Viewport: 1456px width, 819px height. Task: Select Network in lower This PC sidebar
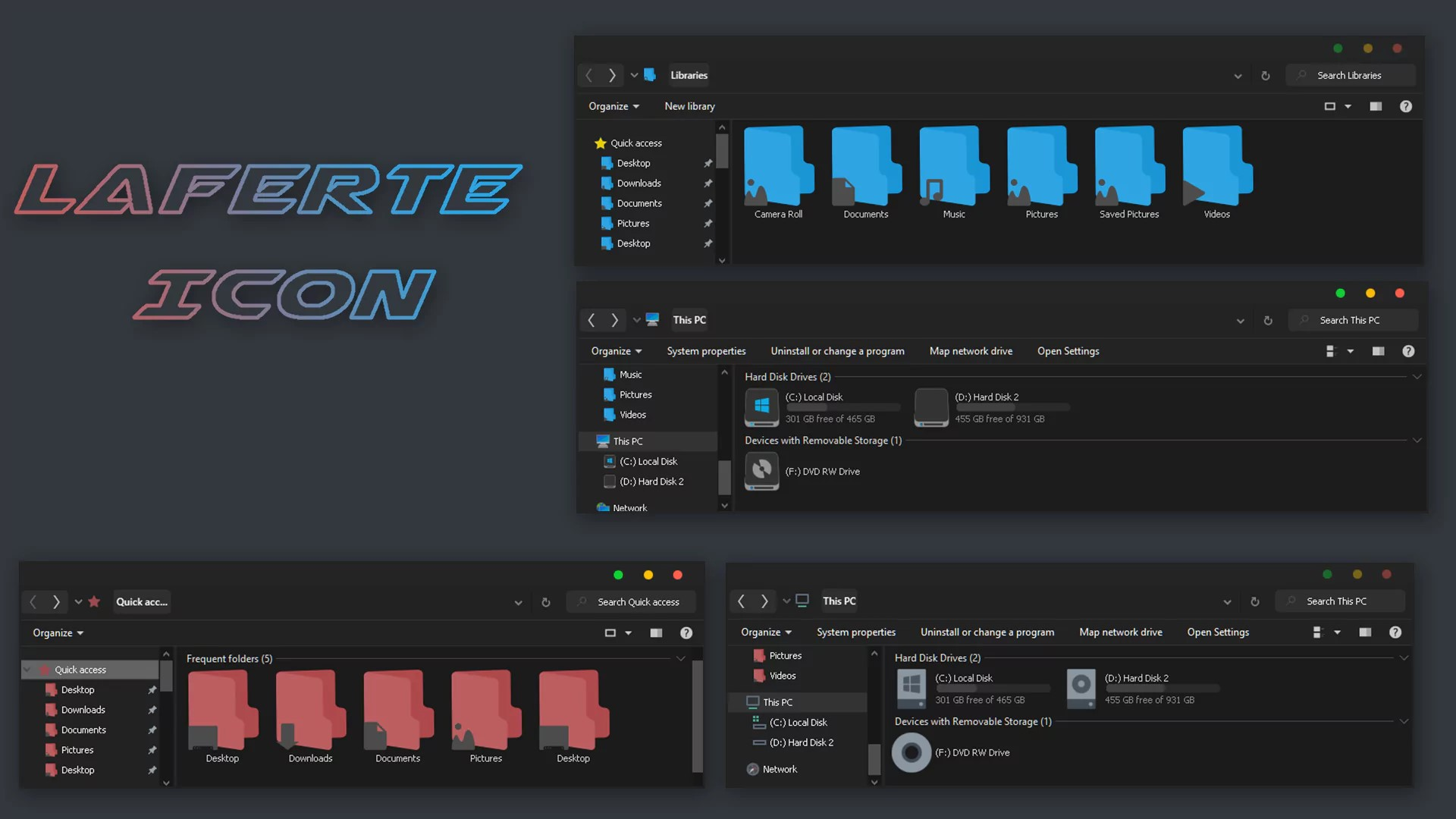(x=779, y=770)
